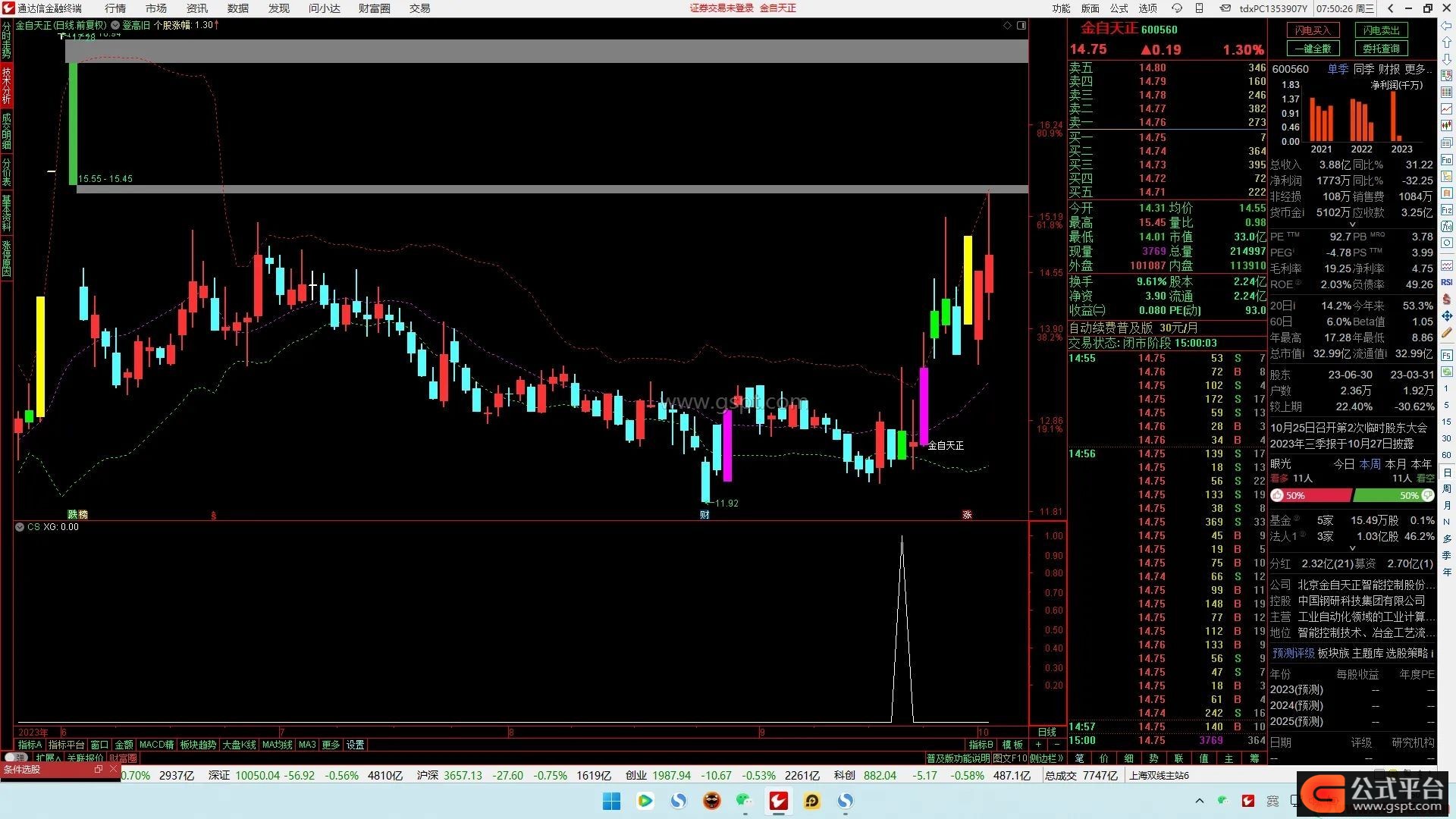The height and width of the screenshot is (819, 1456).
Task: Click the thumbs-down bearish vote icon
Action: 1428,495
